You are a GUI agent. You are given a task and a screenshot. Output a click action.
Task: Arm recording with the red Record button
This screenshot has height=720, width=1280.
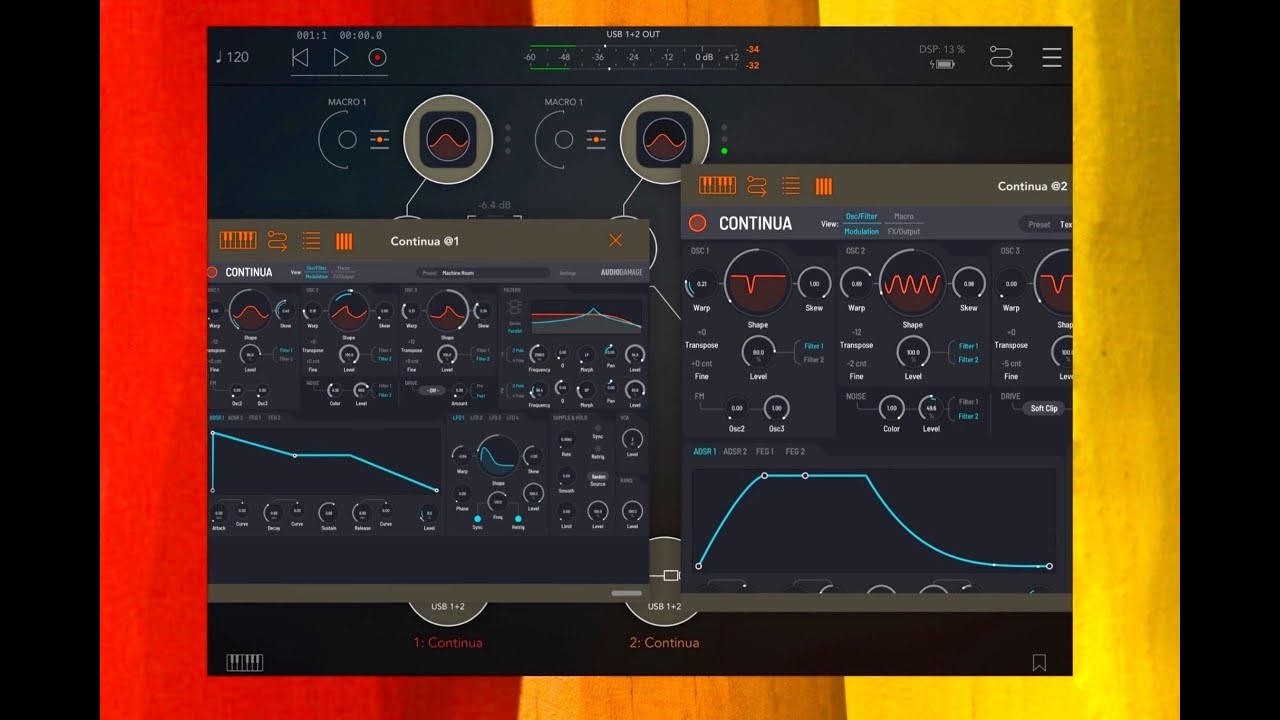[x=377, y=58]
